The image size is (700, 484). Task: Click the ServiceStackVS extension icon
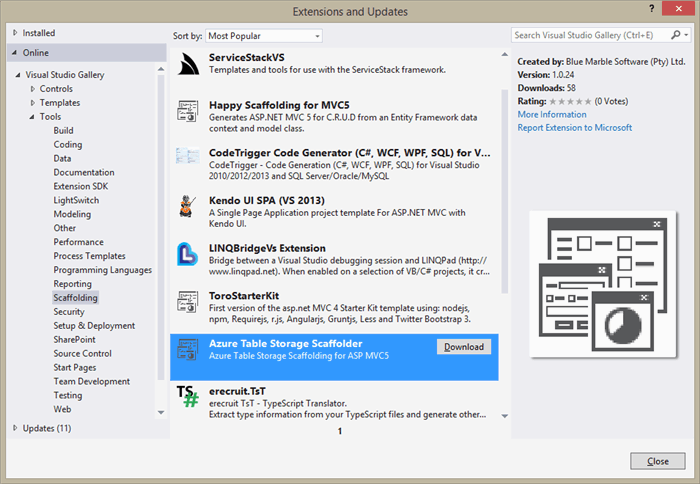pos(188,64)
